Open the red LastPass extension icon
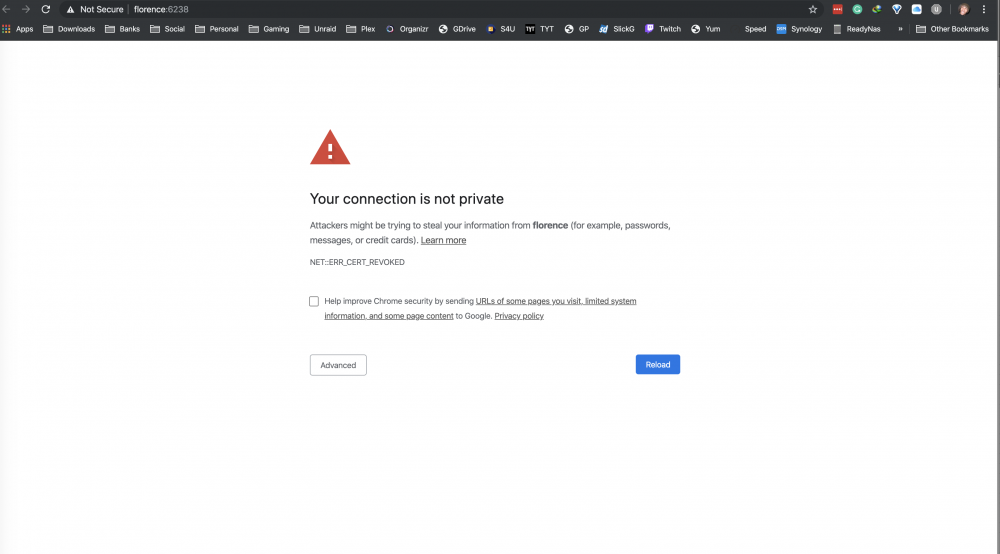 coord(837,10)
